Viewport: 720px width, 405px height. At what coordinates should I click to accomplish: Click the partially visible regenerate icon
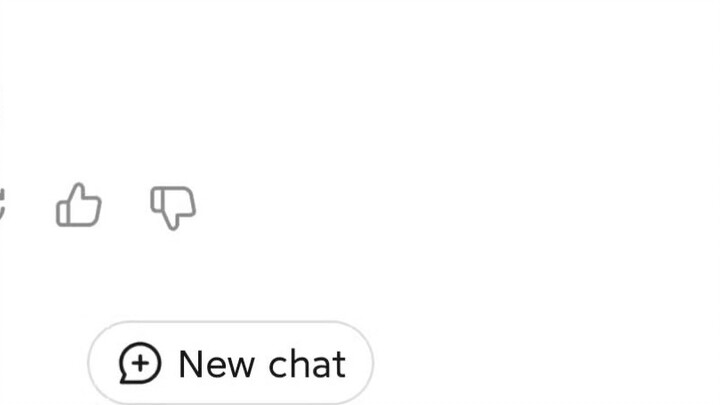tap(2, 204)
